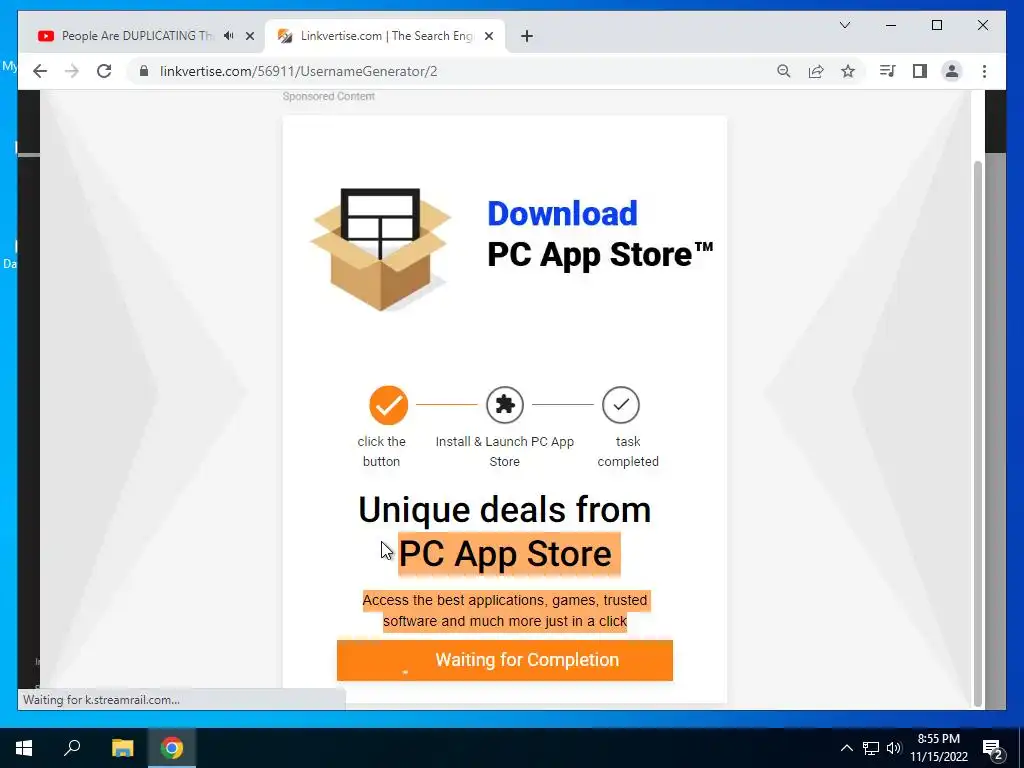Click the task completed checkmark circle

(x=621, y=405)
